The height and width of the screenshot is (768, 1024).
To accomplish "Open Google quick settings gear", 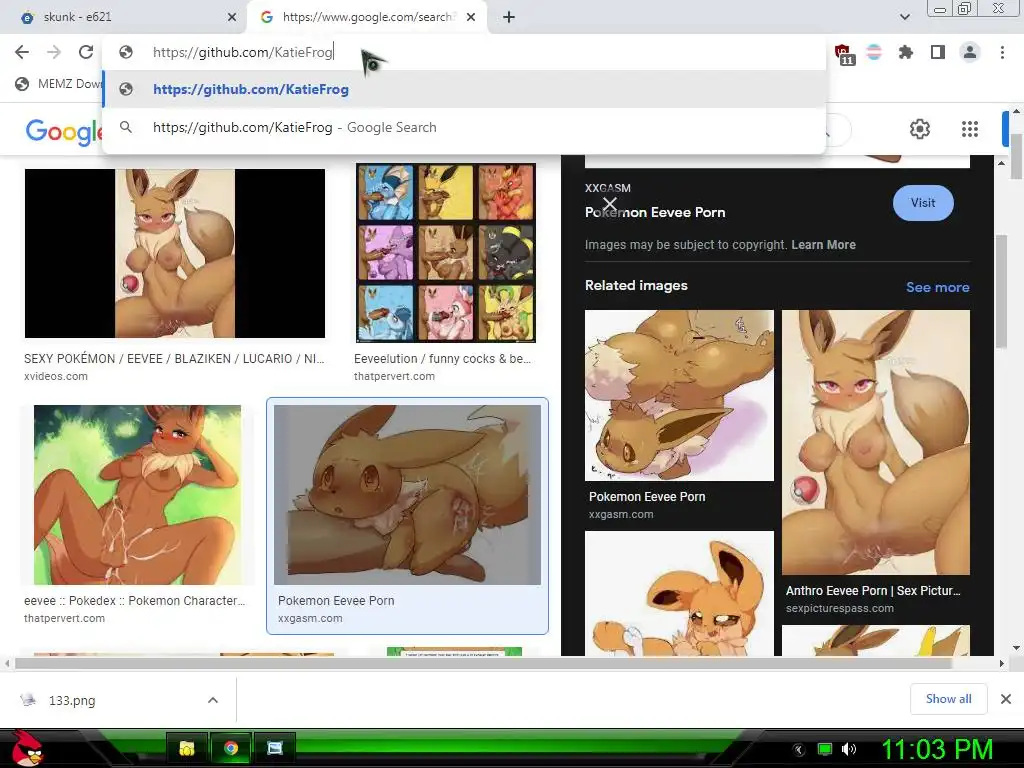I will pos(920,129).
